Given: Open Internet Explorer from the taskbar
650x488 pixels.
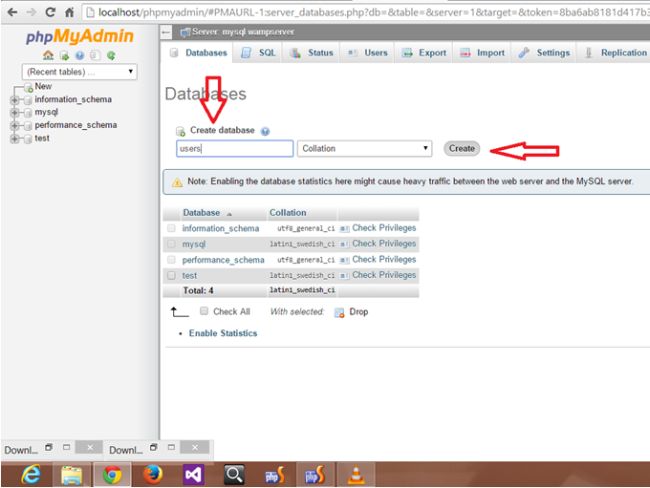Looking at the screenshot, I should tap(31, 474).
